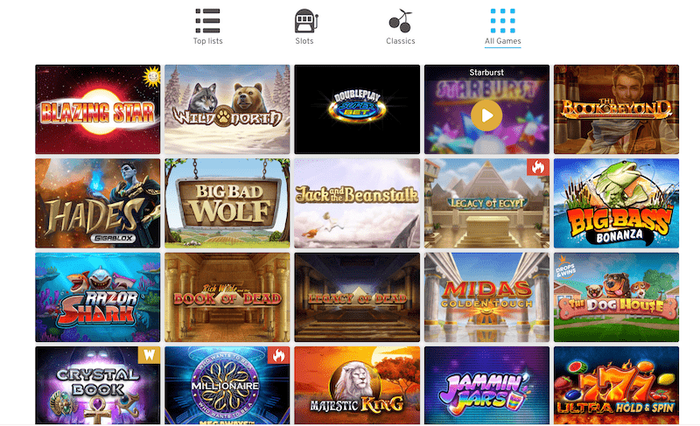Open the Top lists icon
The height and width of the screenshot is (426, 700).
pos(208,21)
